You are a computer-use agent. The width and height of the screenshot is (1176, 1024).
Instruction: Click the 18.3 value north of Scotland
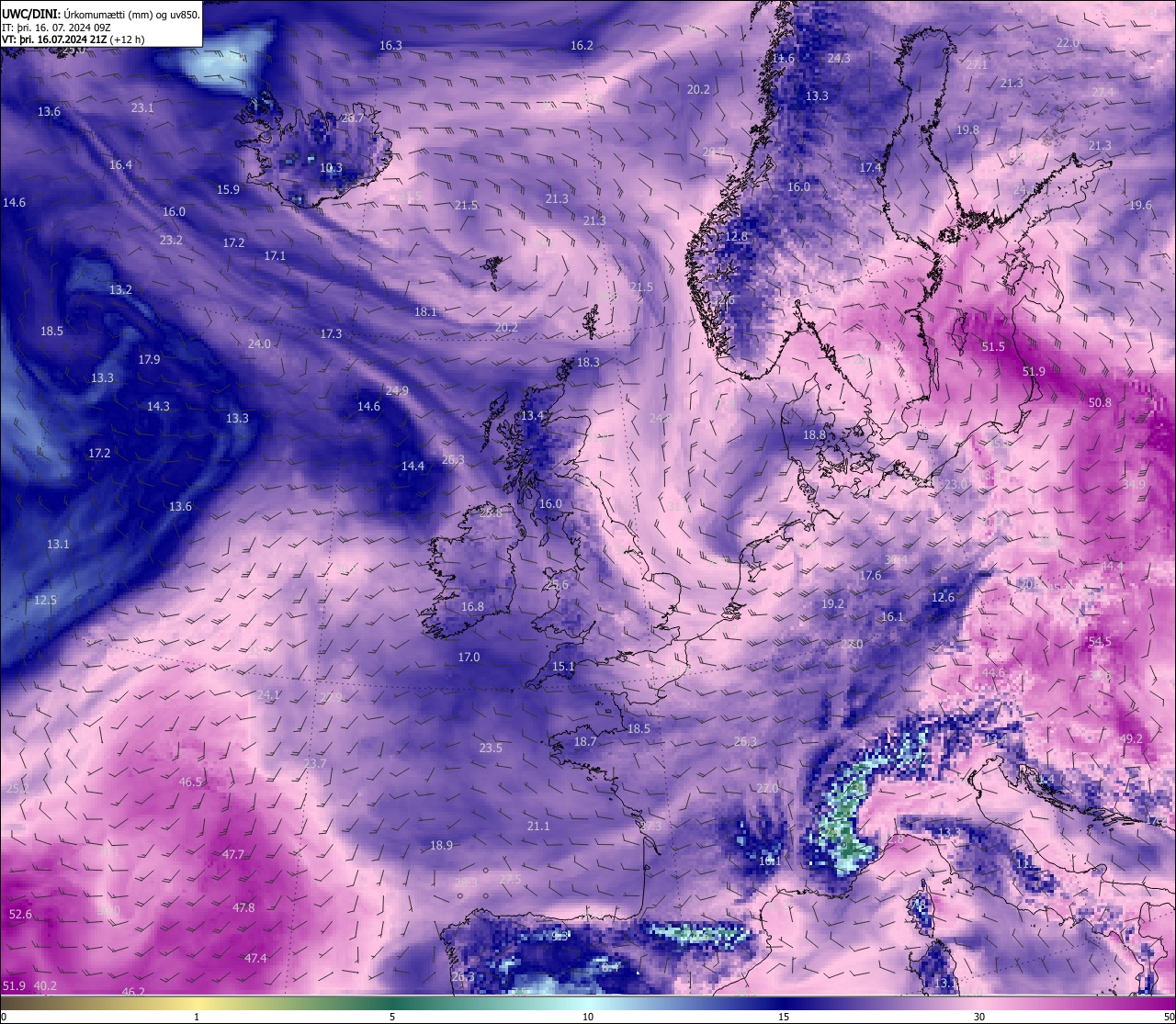click(x=588, y=362)
